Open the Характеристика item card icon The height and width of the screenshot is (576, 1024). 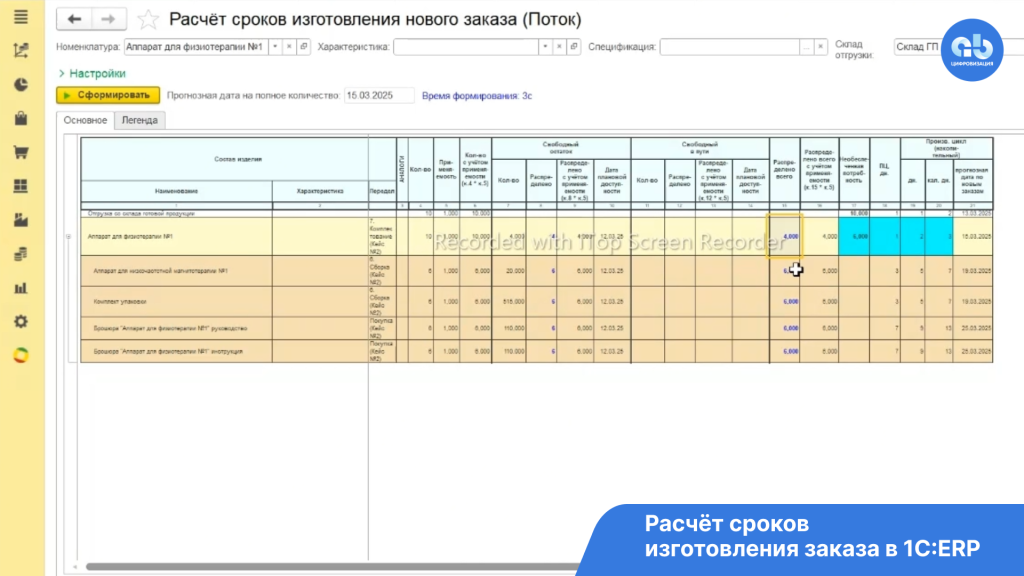click(574, 47)
